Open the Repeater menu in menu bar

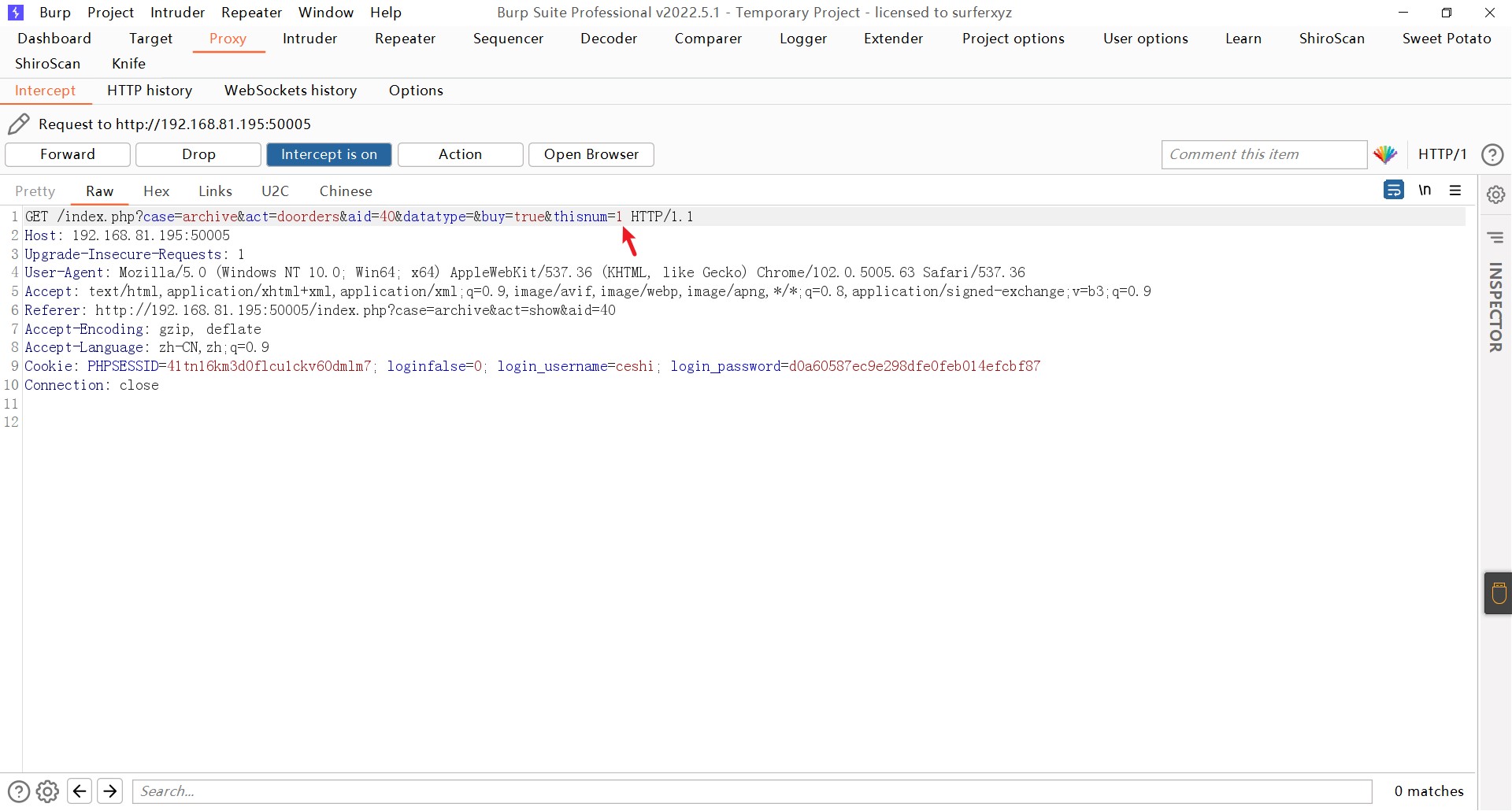coord(252,13)
